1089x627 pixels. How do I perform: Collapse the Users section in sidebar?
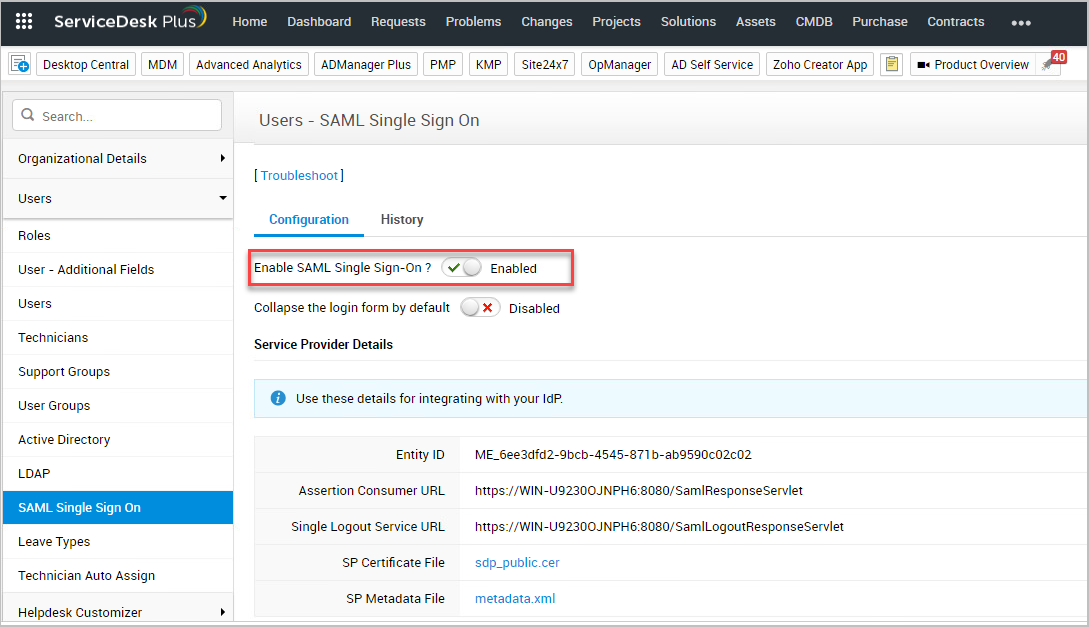coord(118,198)
